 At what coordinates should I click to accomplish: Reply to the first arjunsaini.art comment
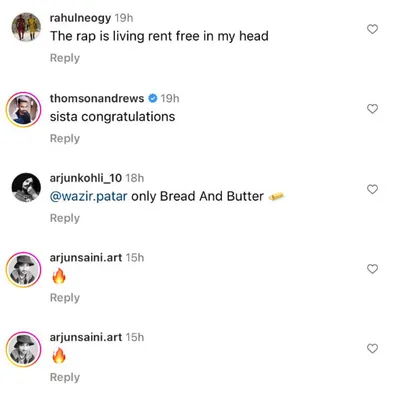[x=65, y=298]
